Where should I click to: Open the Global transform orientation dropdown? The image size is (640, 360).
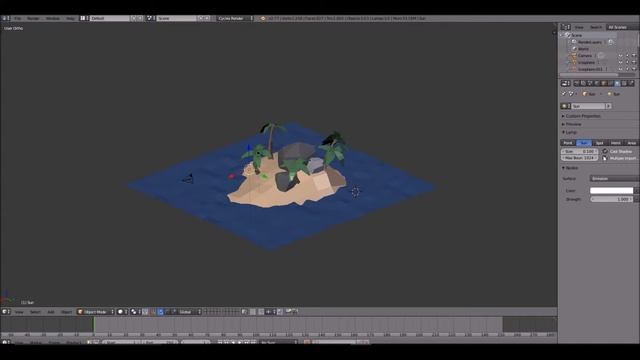pos(190,312)
